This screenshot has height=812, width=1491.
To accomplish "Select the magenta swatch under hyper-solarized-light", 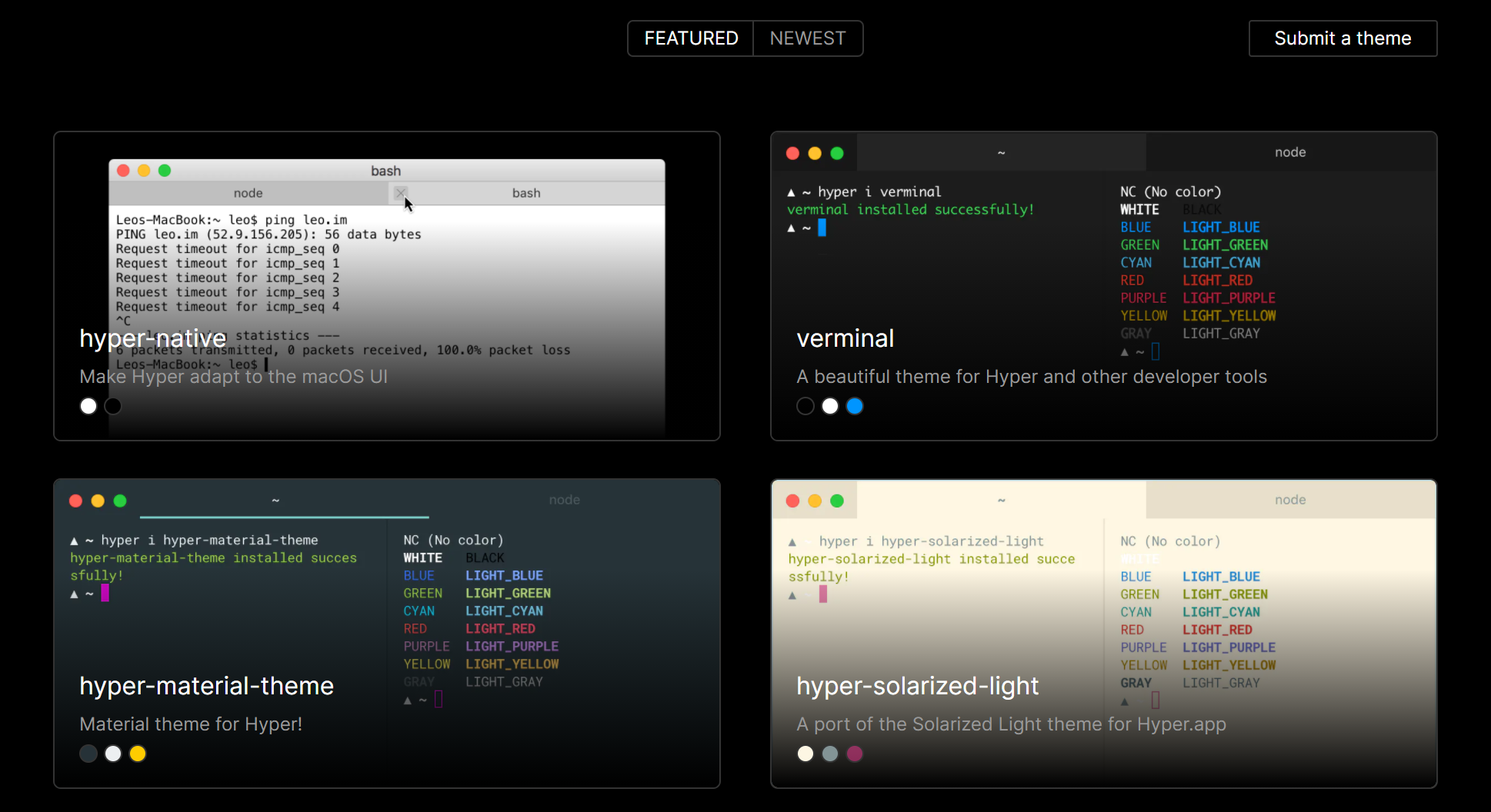I will tap(855, 754).
